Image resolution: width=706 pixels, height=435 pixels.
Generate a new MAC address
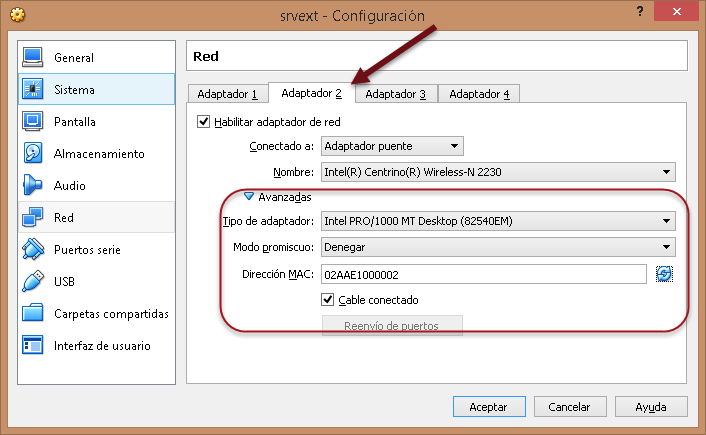pyautogui.click(x=664, y=274)
